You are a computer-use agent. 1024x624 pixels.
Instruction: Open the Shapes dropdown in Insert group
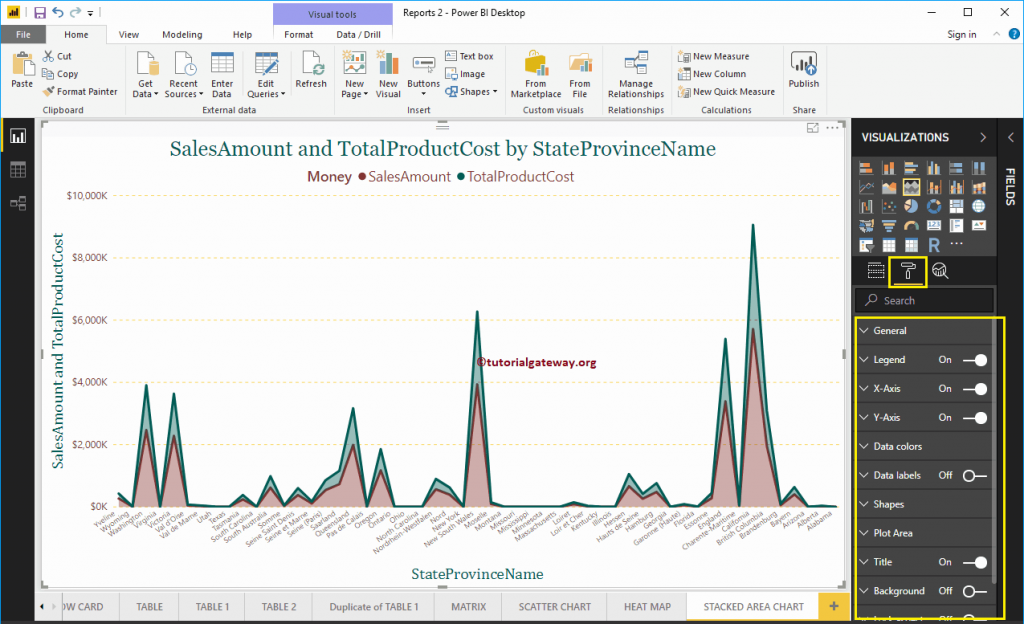click(x=470, y=90)
